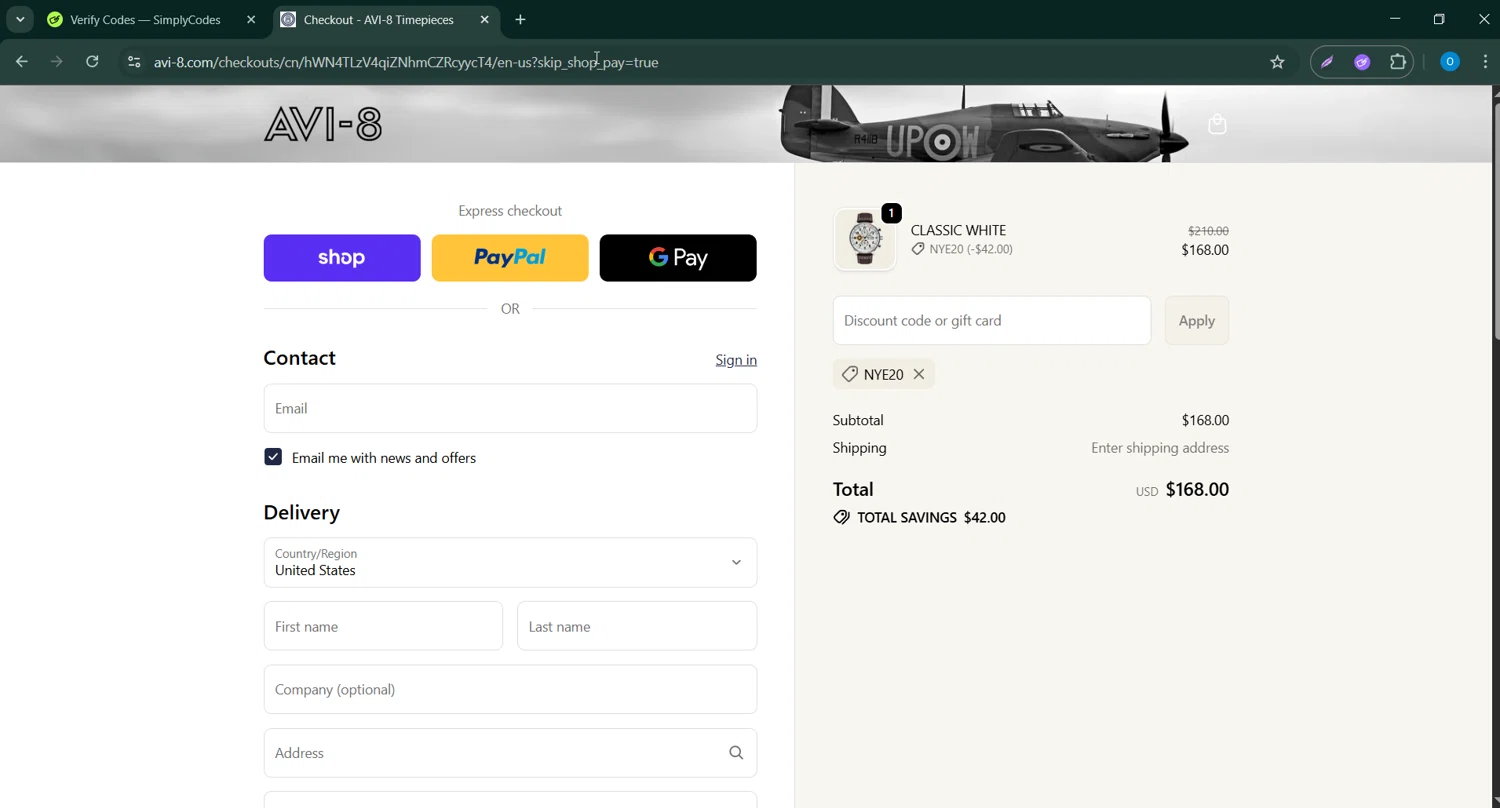Focus the Email input field
This screenshot has width=1500, height=808.
510,408
